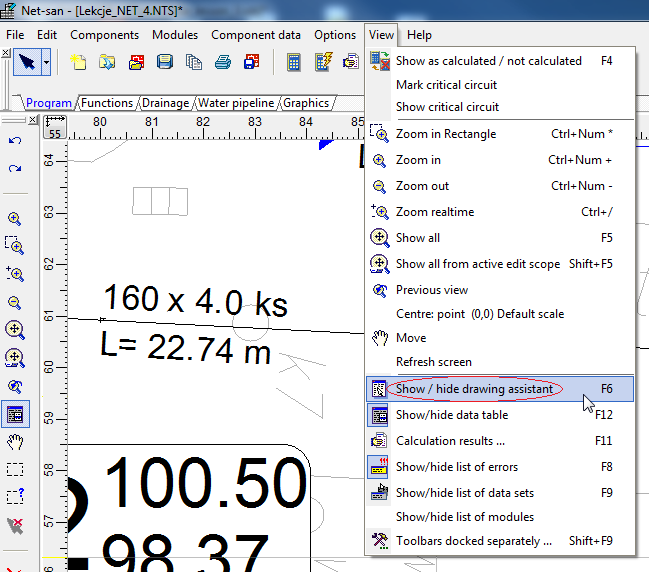649x572 pixels.
Task: Click the redo arrow in left toolbar
Action: tap(15, 168)
